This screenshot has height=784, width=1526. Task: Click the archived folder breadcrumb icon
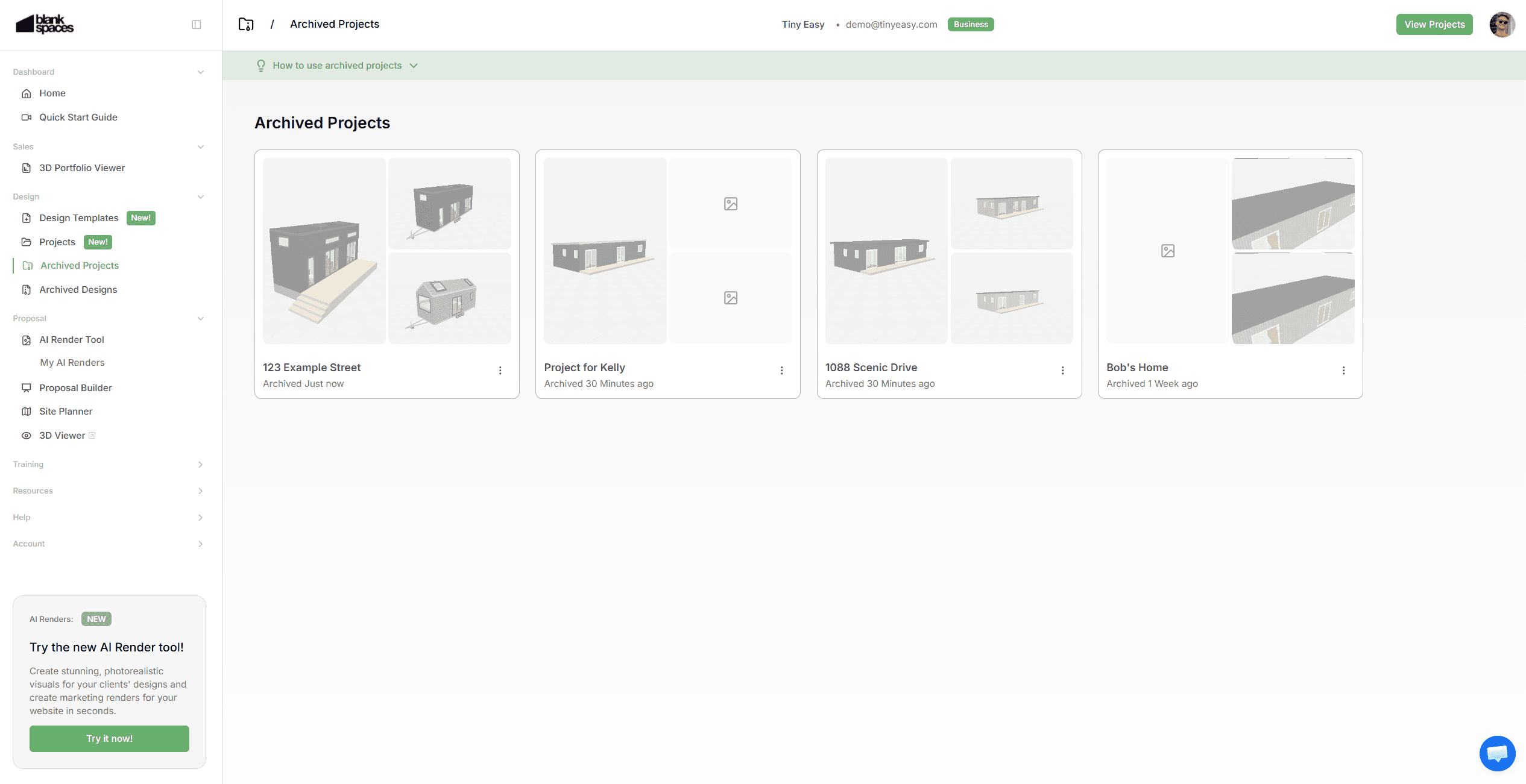(246, 24)
